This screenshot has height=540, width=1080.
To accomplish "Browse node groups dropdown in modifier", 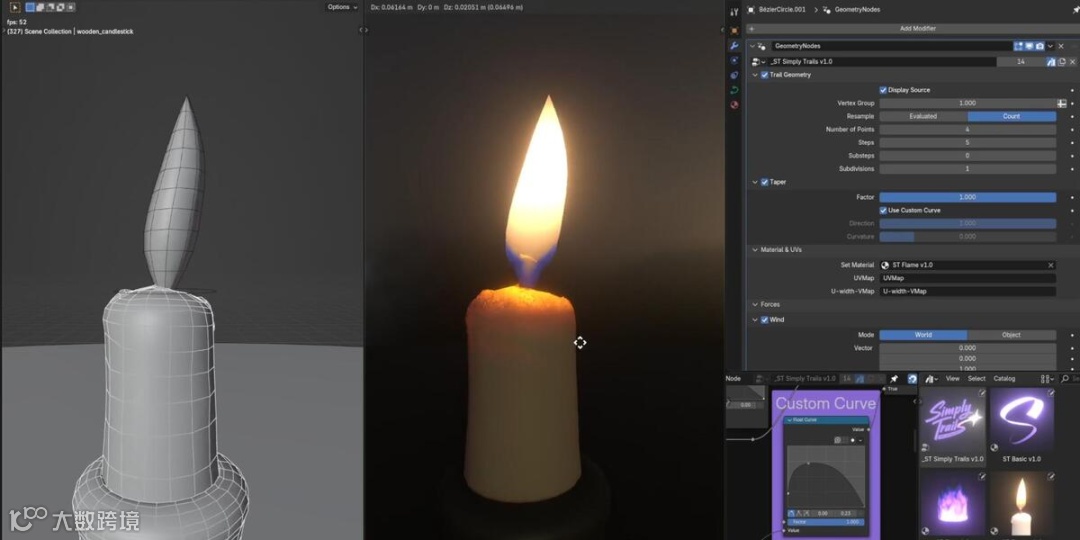I will pyautogui.click(x=758, y=61).
